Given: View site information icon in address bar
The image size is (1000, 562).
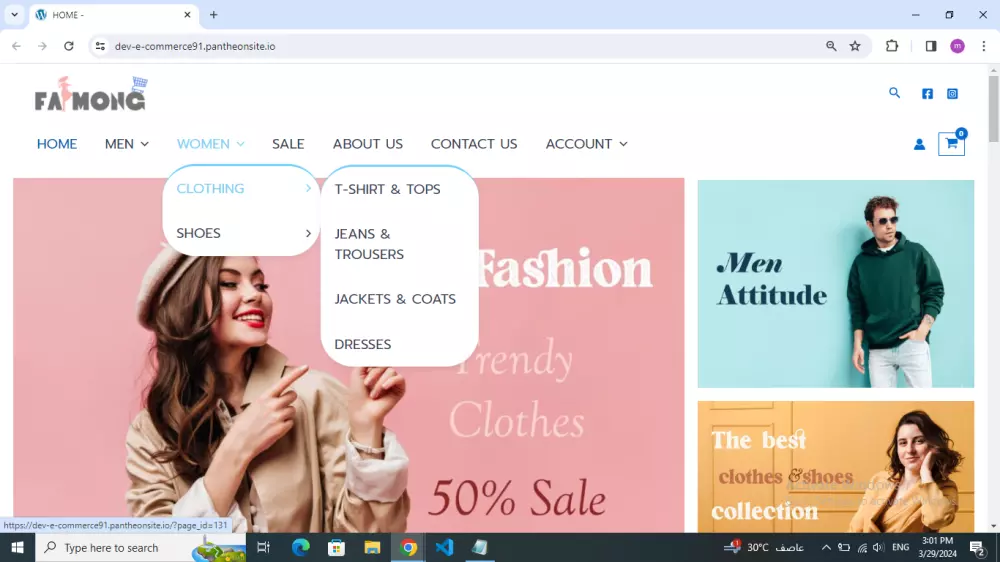Looking at the screenshot, I should pos(100,46).
